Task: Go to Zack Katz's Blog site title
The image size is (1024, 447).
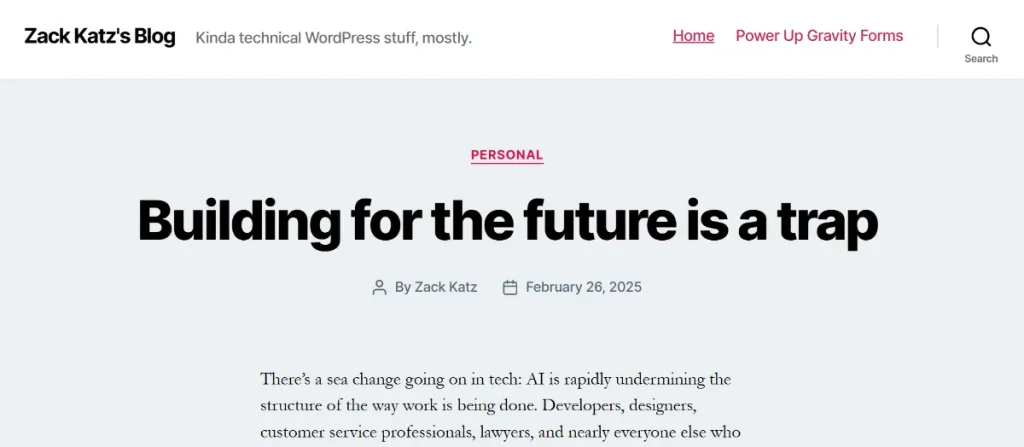Action: click(100, 37)
